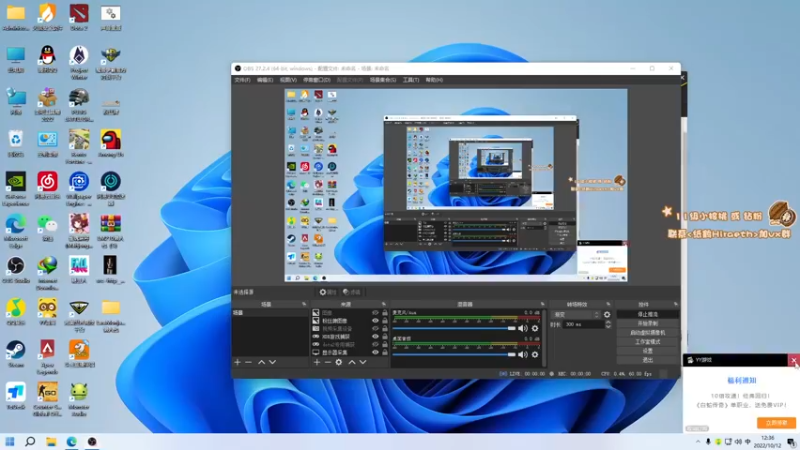Viewport: 800px width, 450px height.
Task: Pop out the 转场特效 dock header icon
Action: tap(608, 304)
